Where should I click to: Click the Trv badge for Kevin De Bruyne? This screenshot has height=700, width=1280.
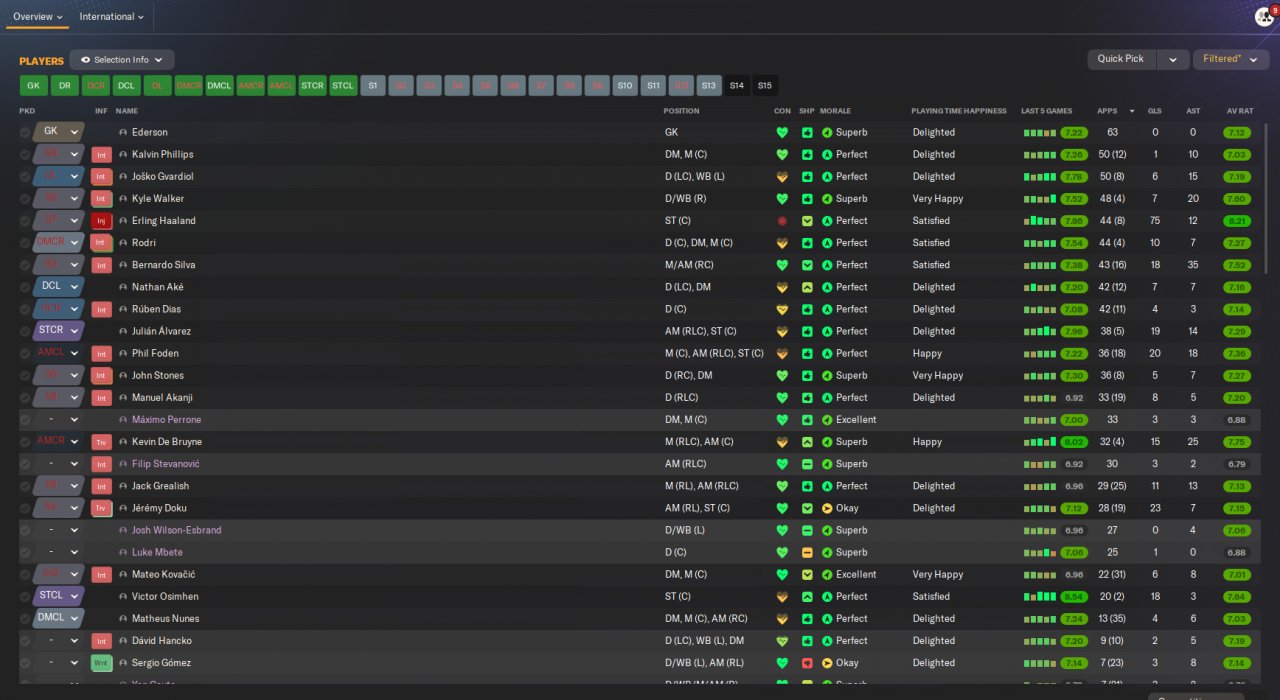[101, 442]
